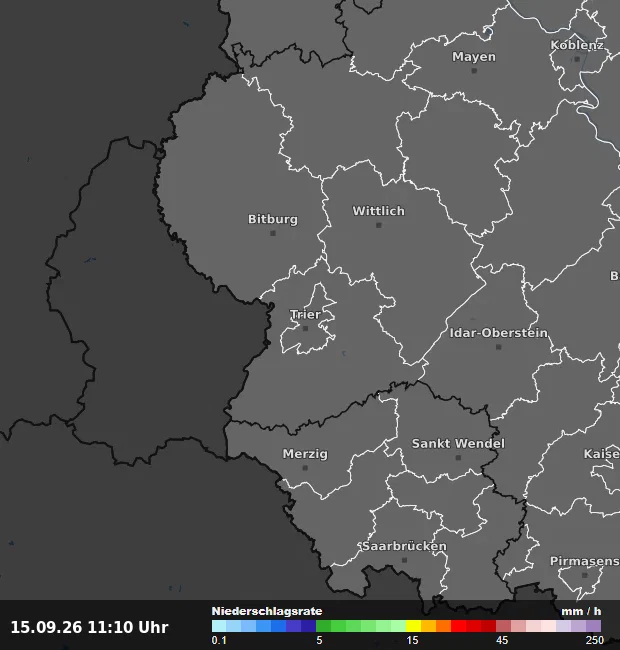Click the Sankt Wendel city marker

point(458,458)
